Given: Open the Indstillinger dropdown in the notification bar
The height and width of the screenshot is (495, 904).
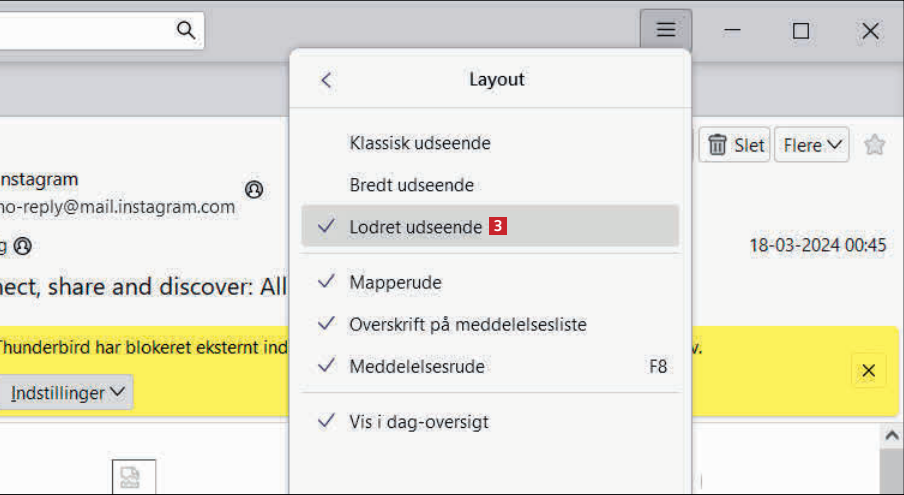Looking at the screenshot, I should pyautogui.click(x=68, y=393).
